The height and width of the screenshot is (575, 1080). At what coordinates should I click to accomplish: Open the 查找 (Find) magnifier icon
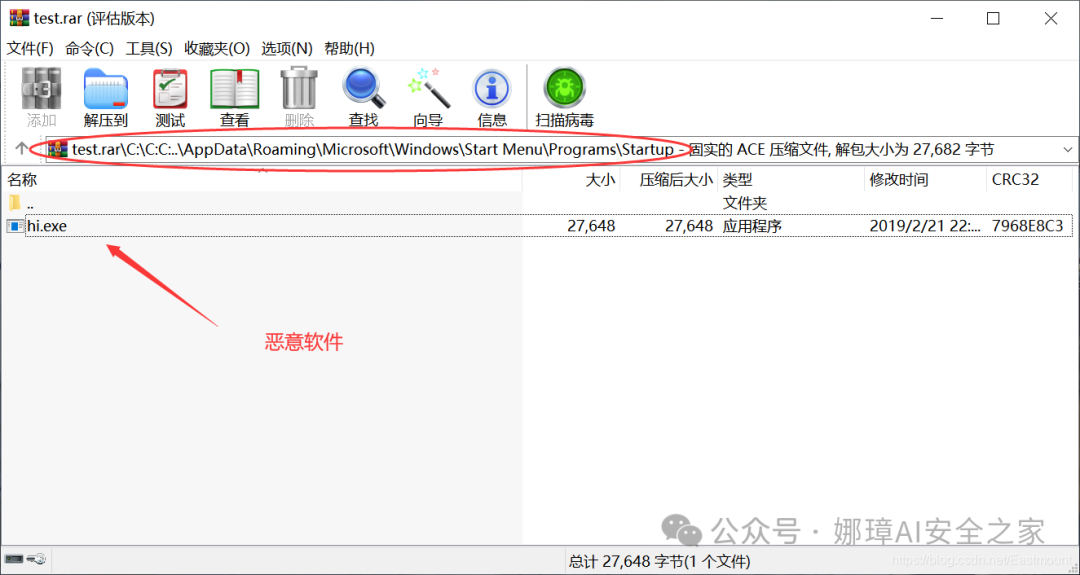pyautogui.click(x=363, y=87)
